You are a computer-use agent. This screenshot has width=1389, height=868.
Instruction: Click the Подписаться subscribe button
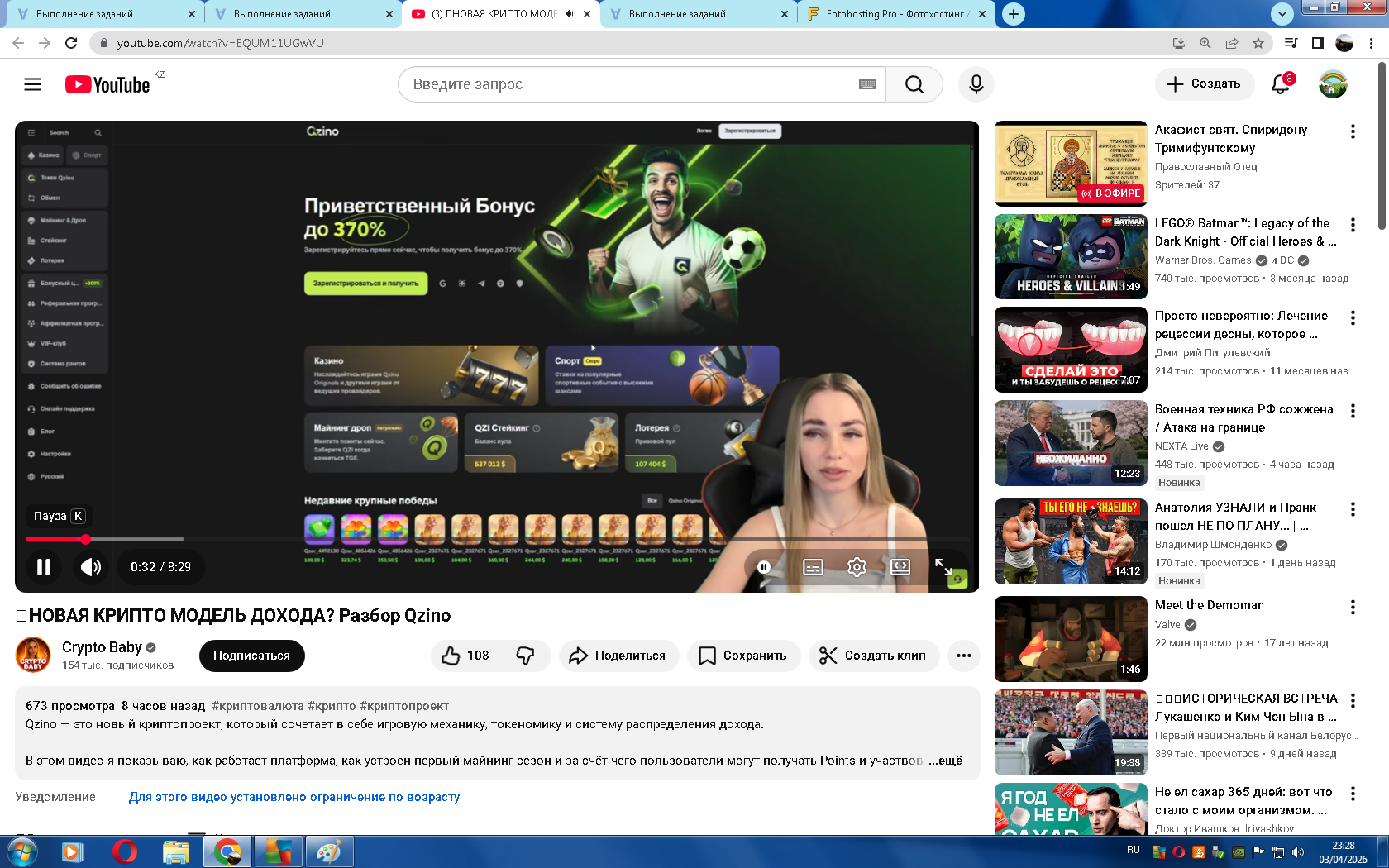(x=251, y=656)
